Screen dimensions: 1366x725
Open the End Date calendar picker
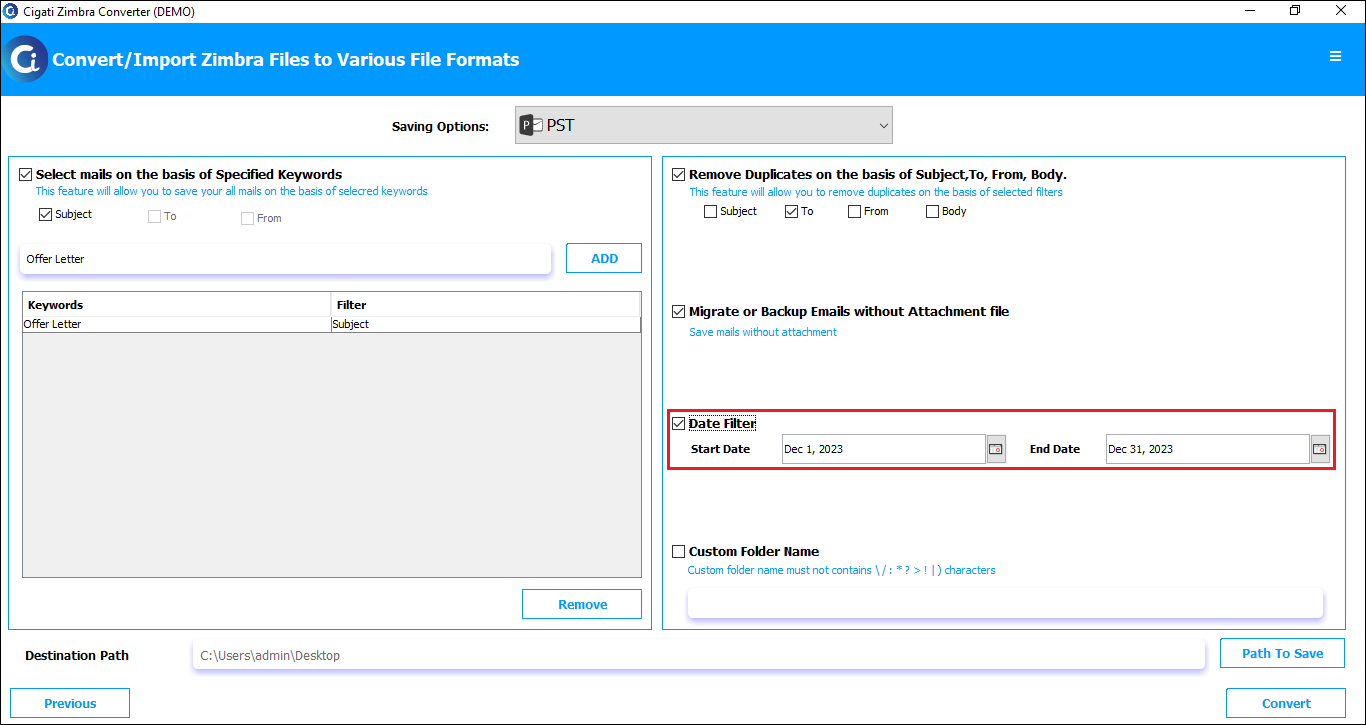click(1320, 449)
